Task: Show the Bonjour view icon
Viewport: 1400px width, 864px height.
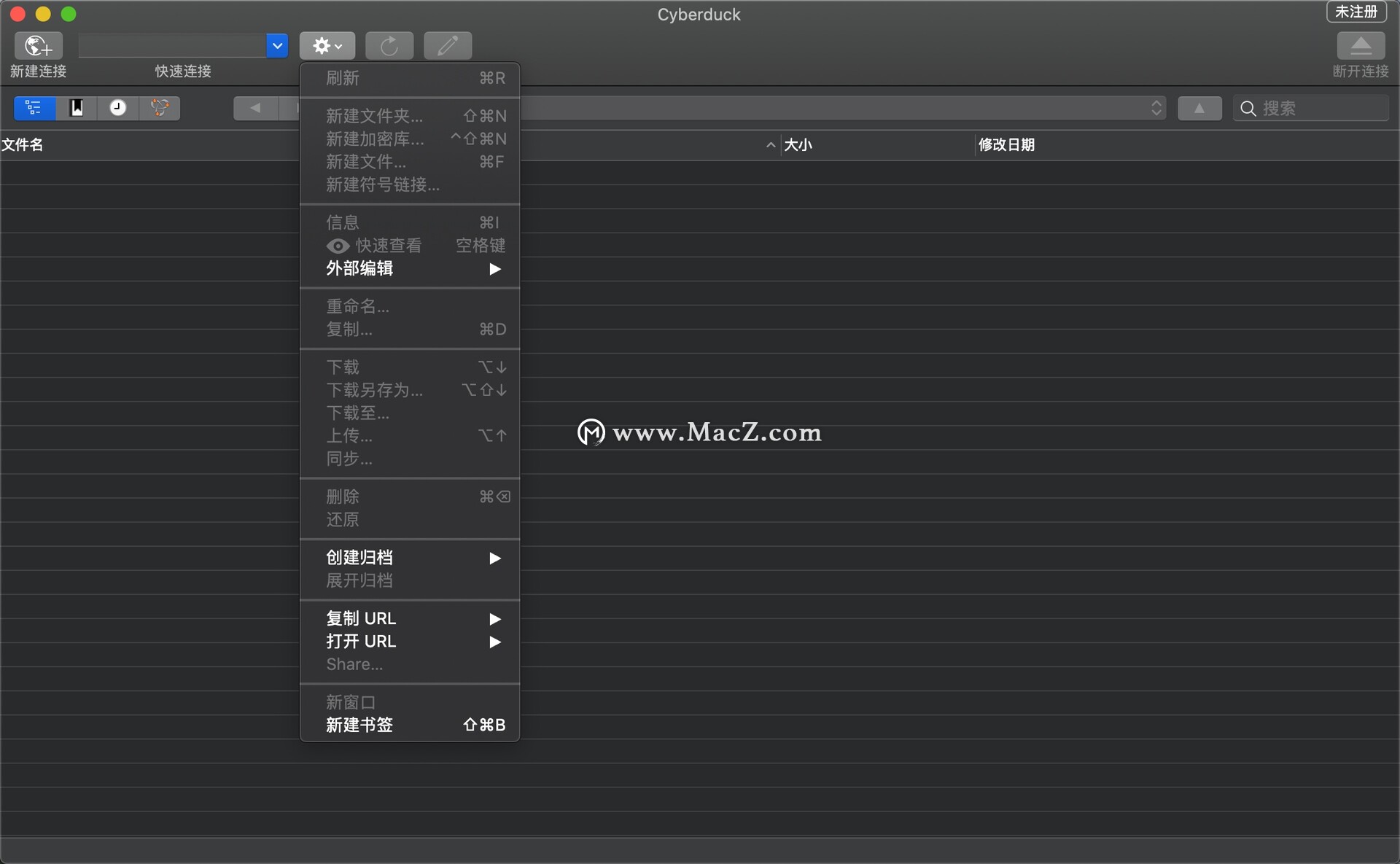Action: click(160, 108)
